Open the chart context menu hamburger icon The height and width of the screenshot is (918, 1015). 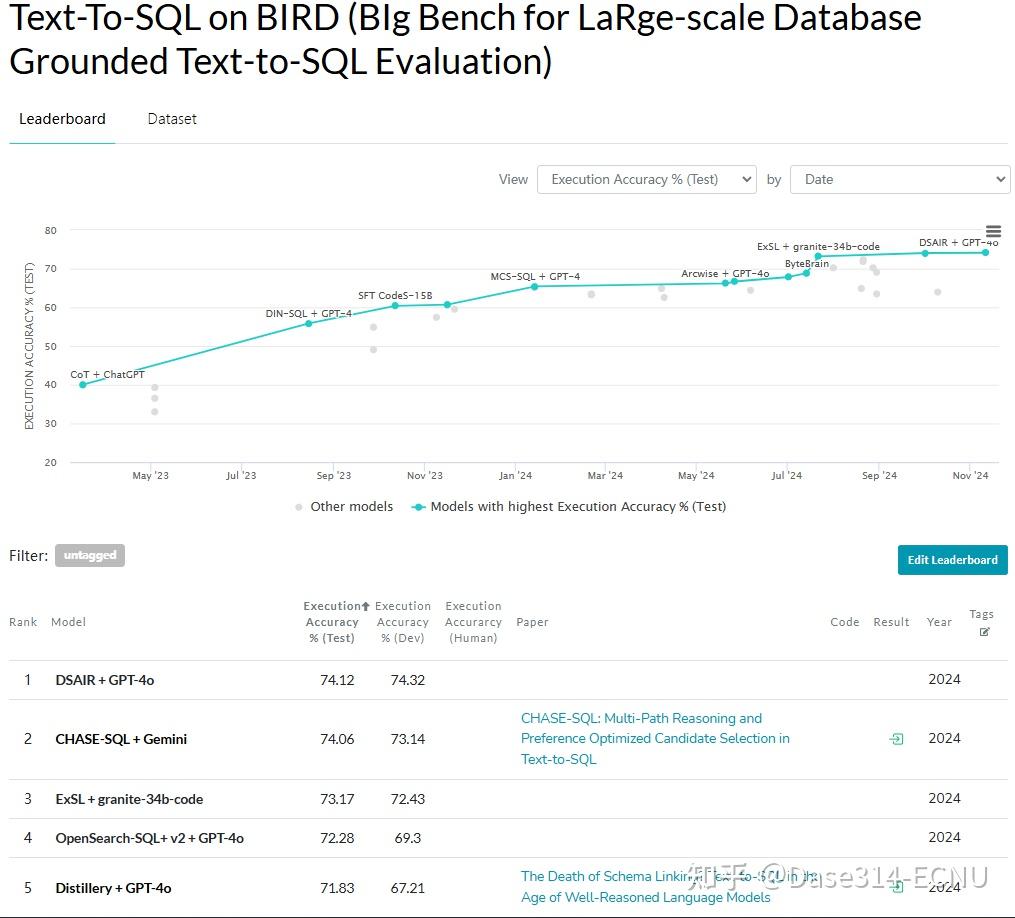pyautogui.click(x=993, y=231)
